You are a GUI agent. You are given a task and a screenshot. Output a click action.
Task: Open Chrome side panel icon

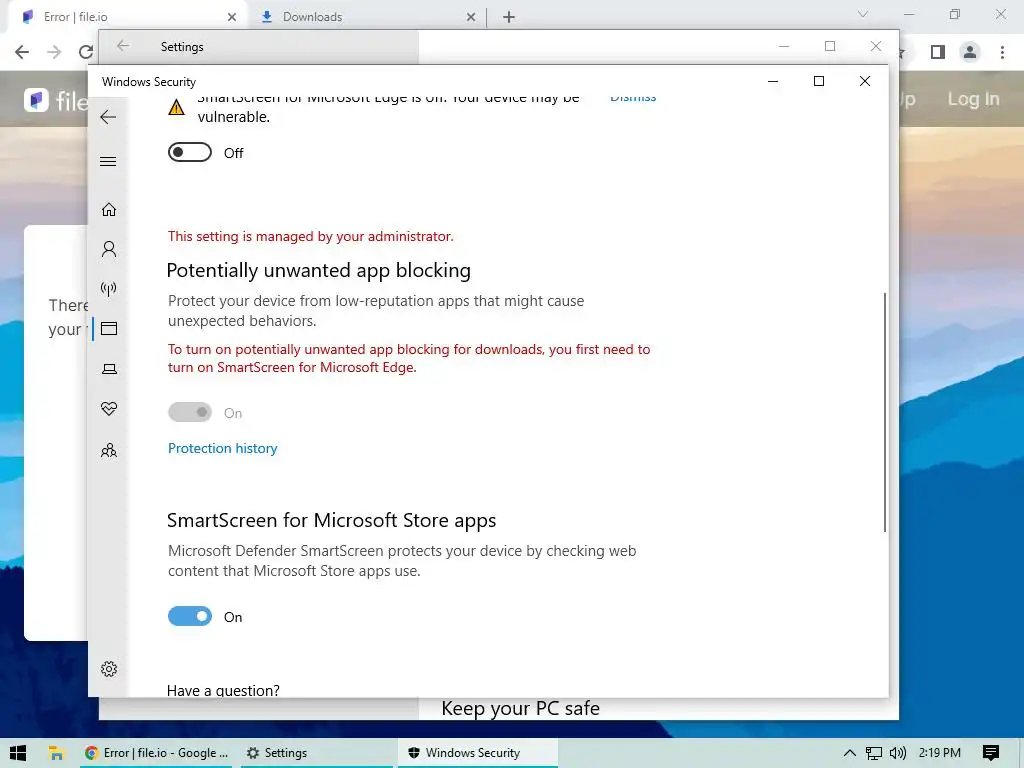pyautogui.click(x=938, y=52)
